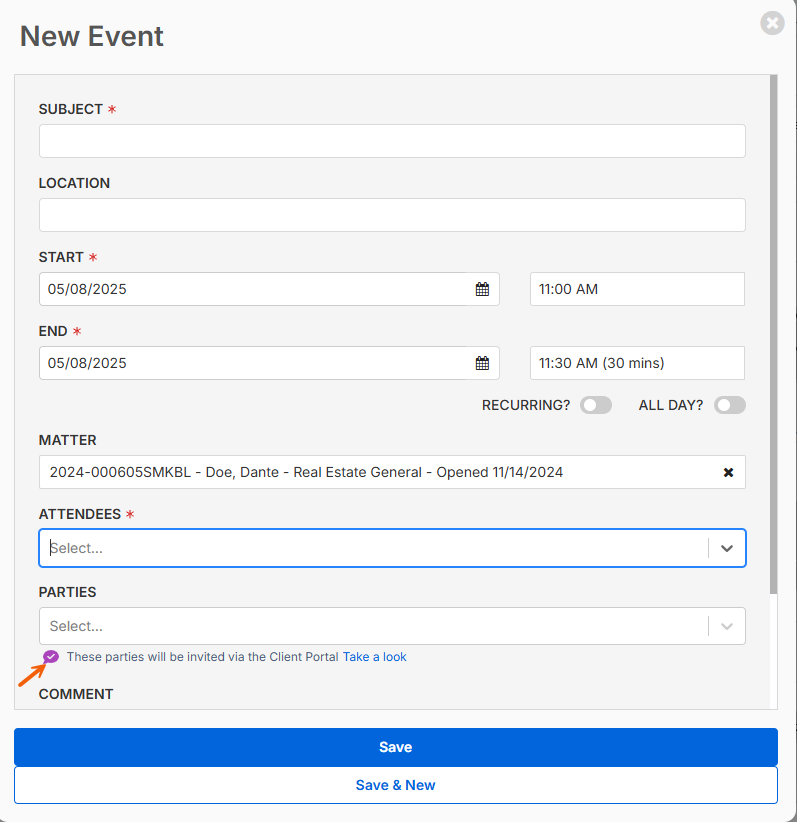Focus the Subject text field
The width and height of the screenshot is (797, 822).
click(x=392, y=141)
